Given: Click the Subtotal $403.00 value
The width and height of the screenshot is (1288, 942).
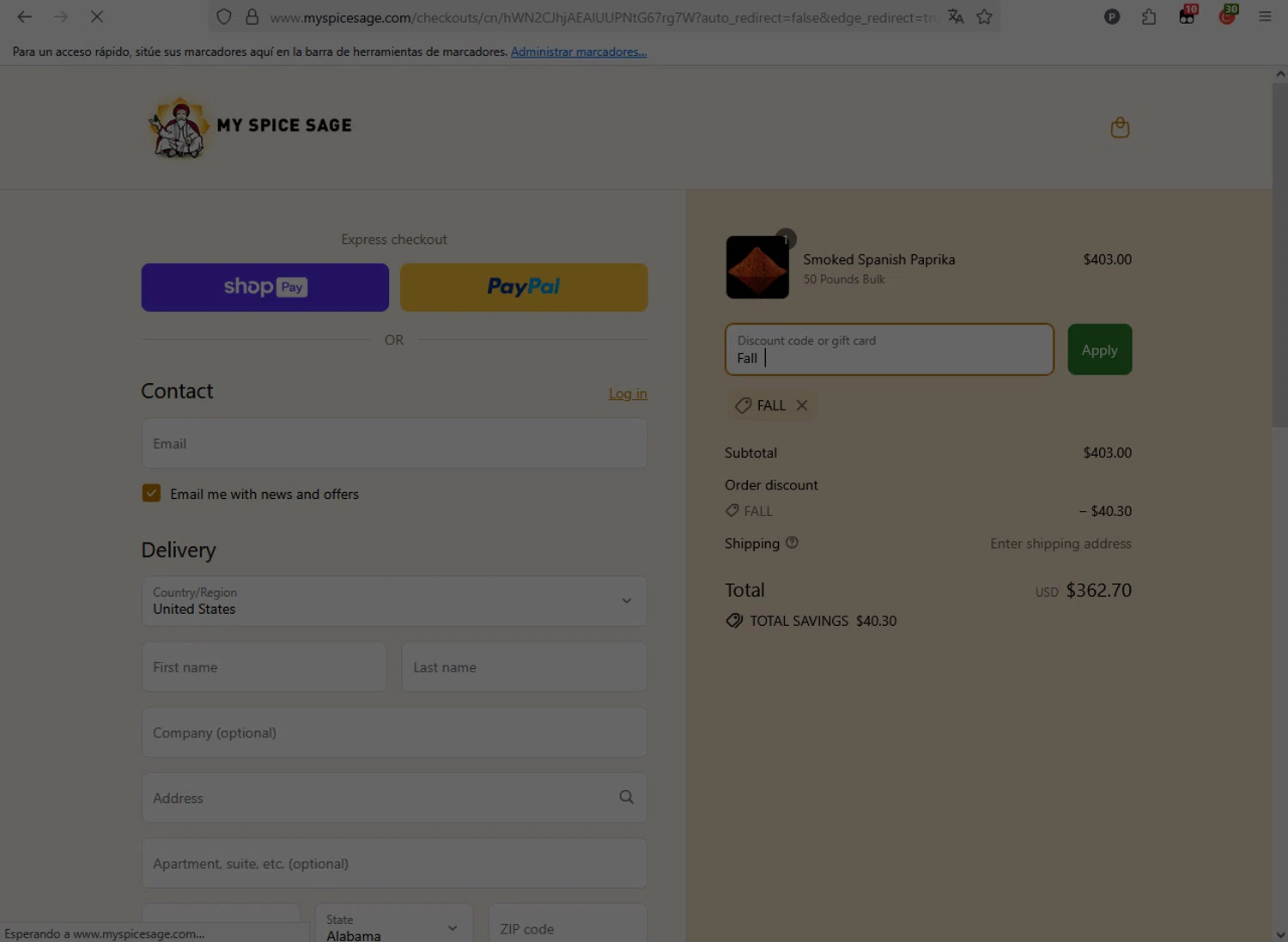Looking at the screenshot, I should (x=1107, y=453).
